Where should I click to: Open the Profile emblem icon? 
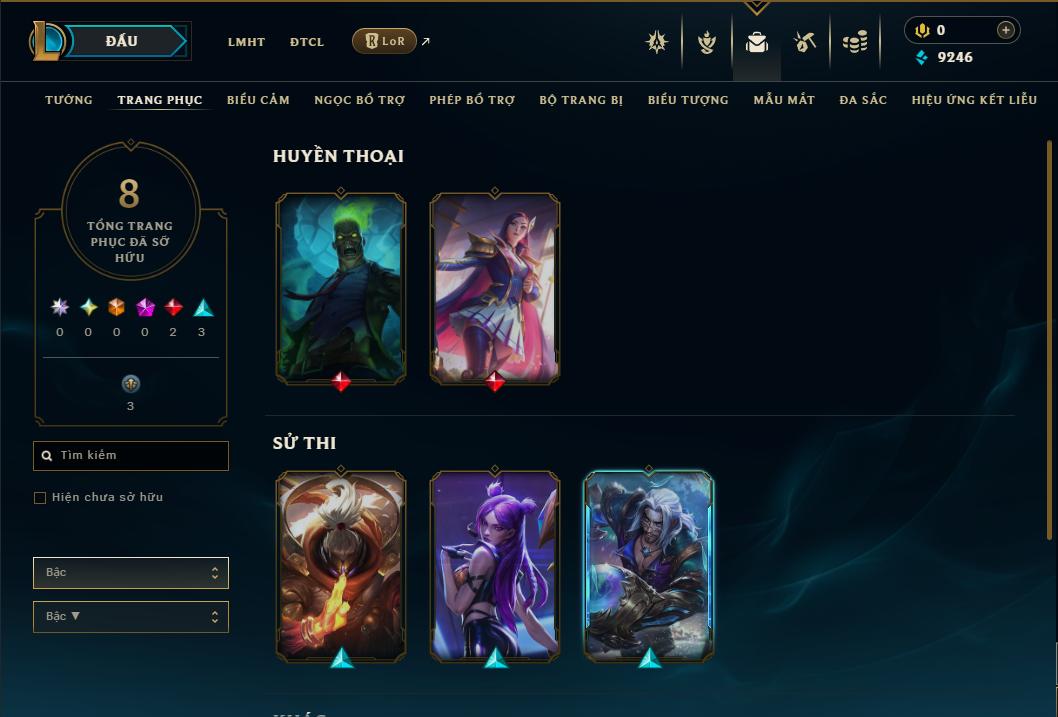tap(657, 42)
